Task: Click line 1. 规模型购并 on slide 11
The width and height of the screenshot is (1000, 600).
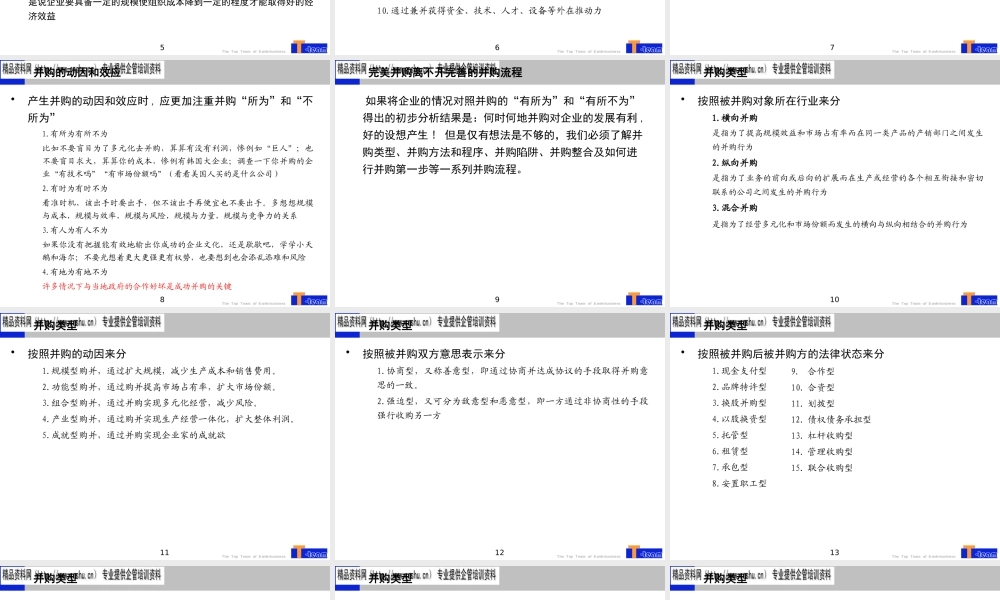Action: (159, 371)
